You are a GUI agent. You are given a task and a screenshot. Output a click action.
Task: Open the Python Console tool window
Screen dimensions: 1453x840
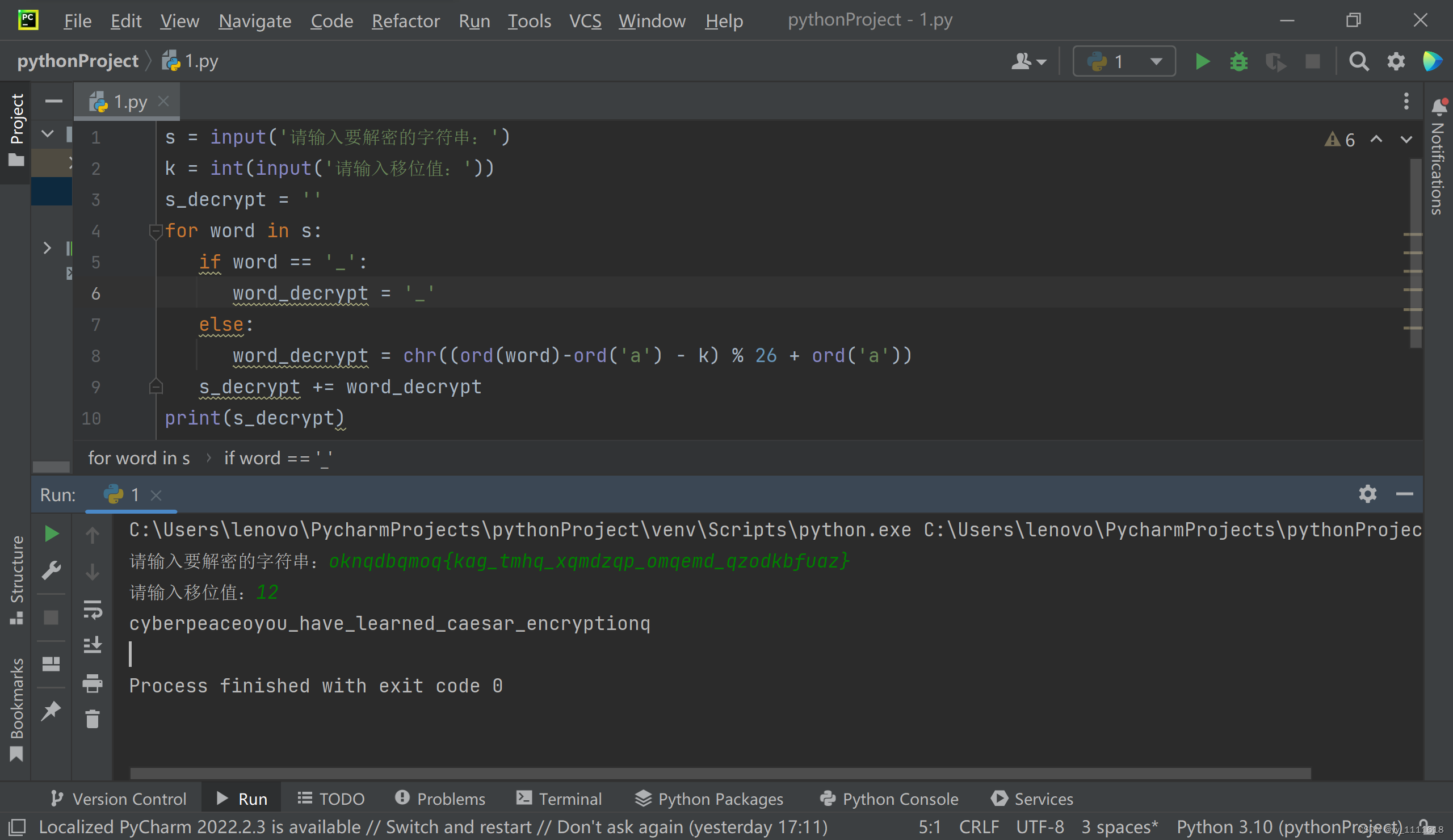(888, 799)
